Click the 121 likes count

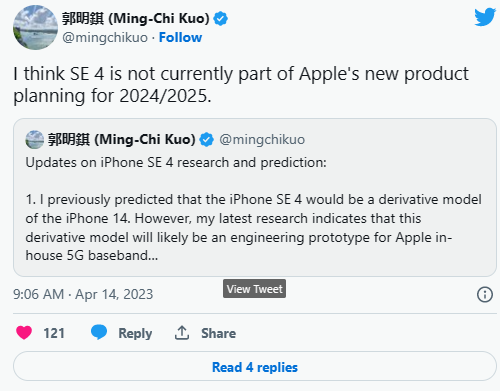tap(54, 333)
